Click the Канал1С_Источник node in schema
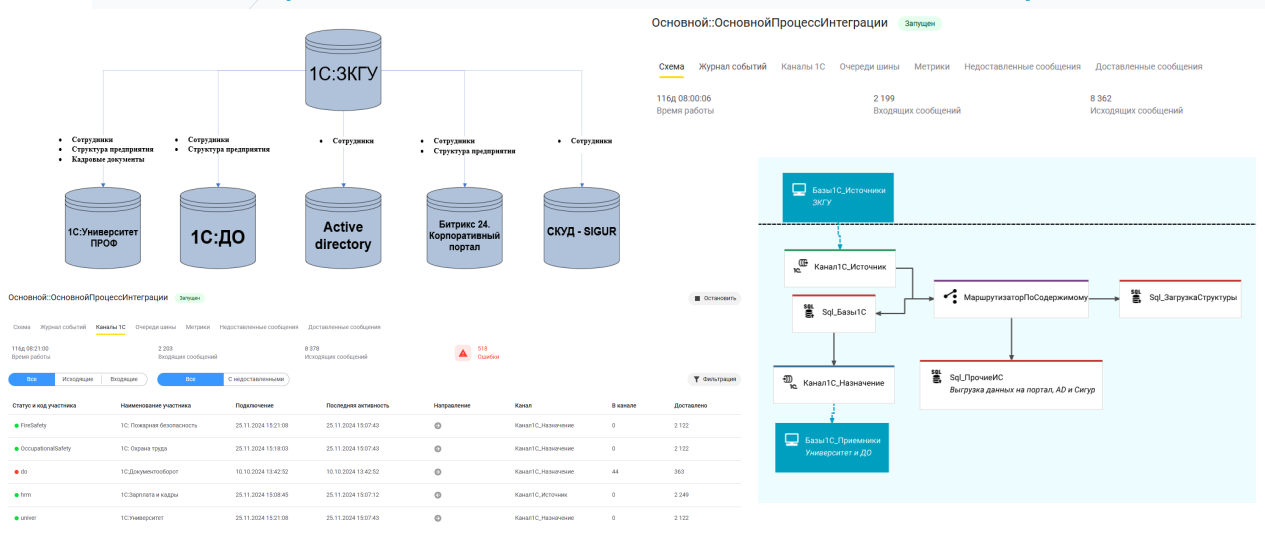Screen dimensions: 1265x534 tap(840, 270)
